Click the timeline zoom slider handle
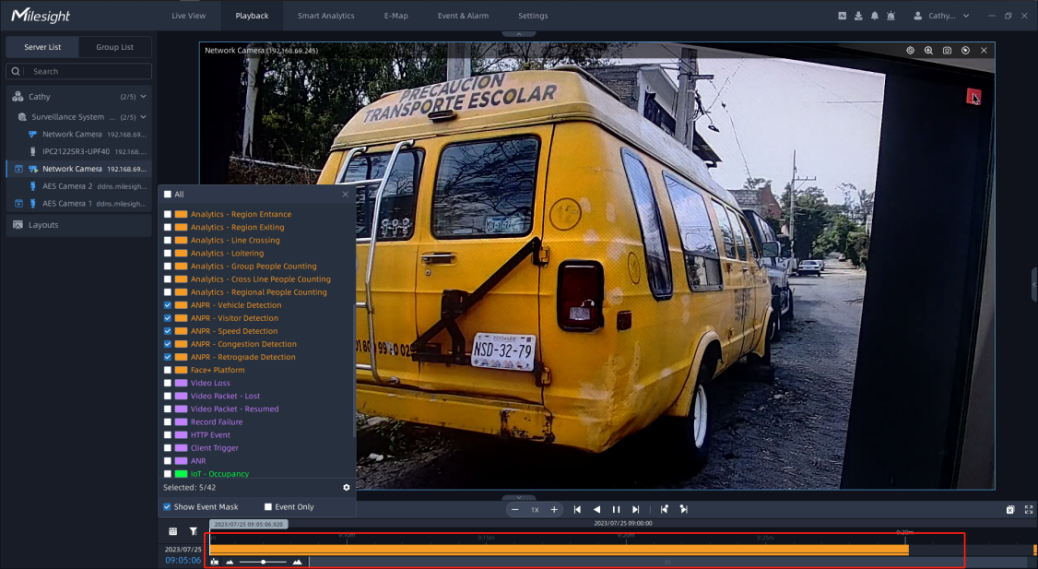Screen dimensions: 1038x569 (x=263, y=562)
